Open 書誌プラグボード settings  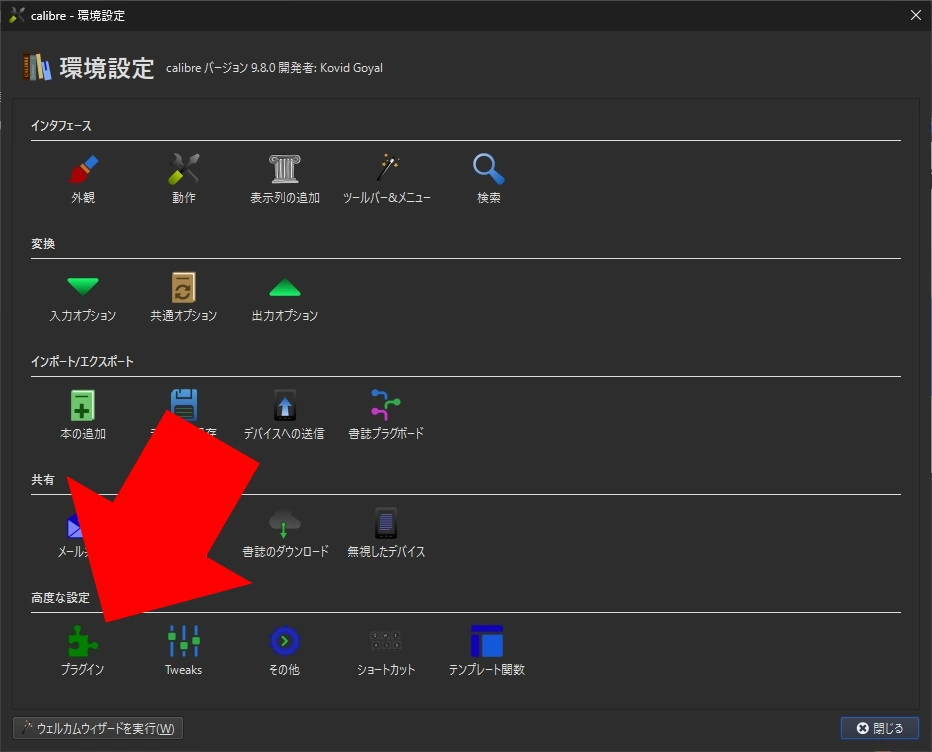coord(386,415)
